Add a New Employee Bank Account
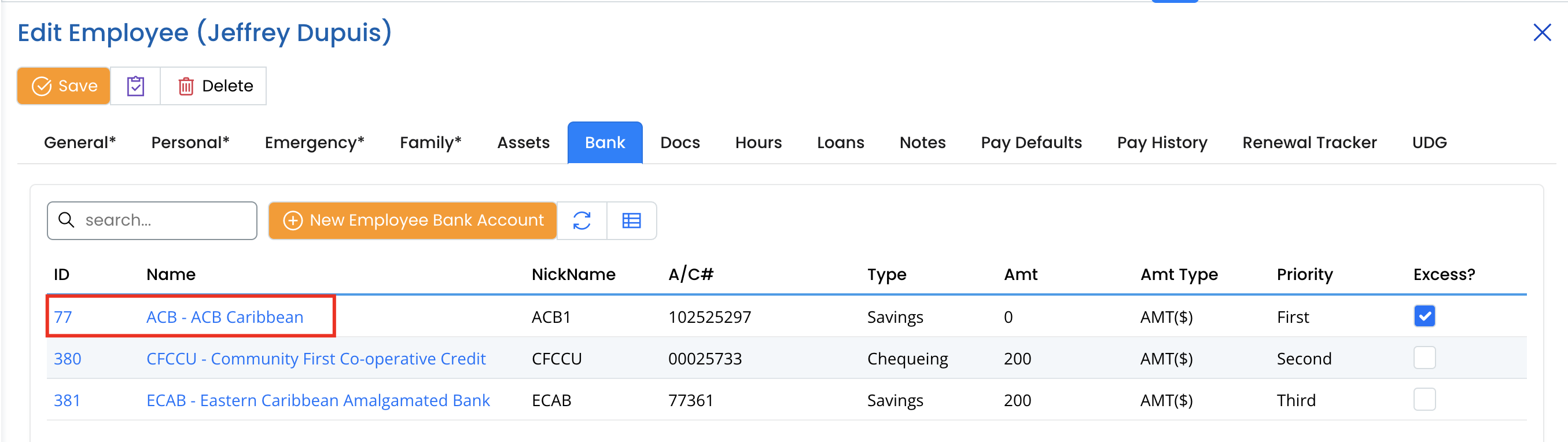This screenshot has height=442, width=1568. (x=413, y=220)
